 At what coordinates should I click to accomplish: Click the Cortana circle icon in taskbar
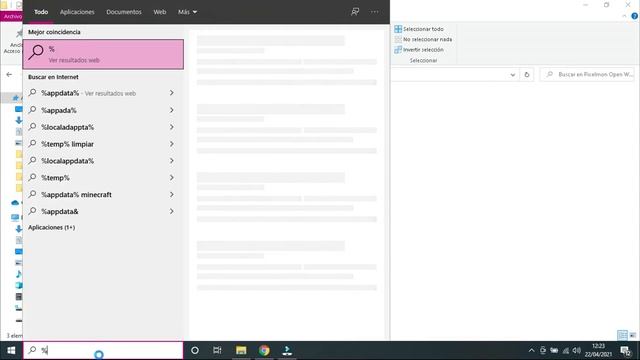coord(195,350)
